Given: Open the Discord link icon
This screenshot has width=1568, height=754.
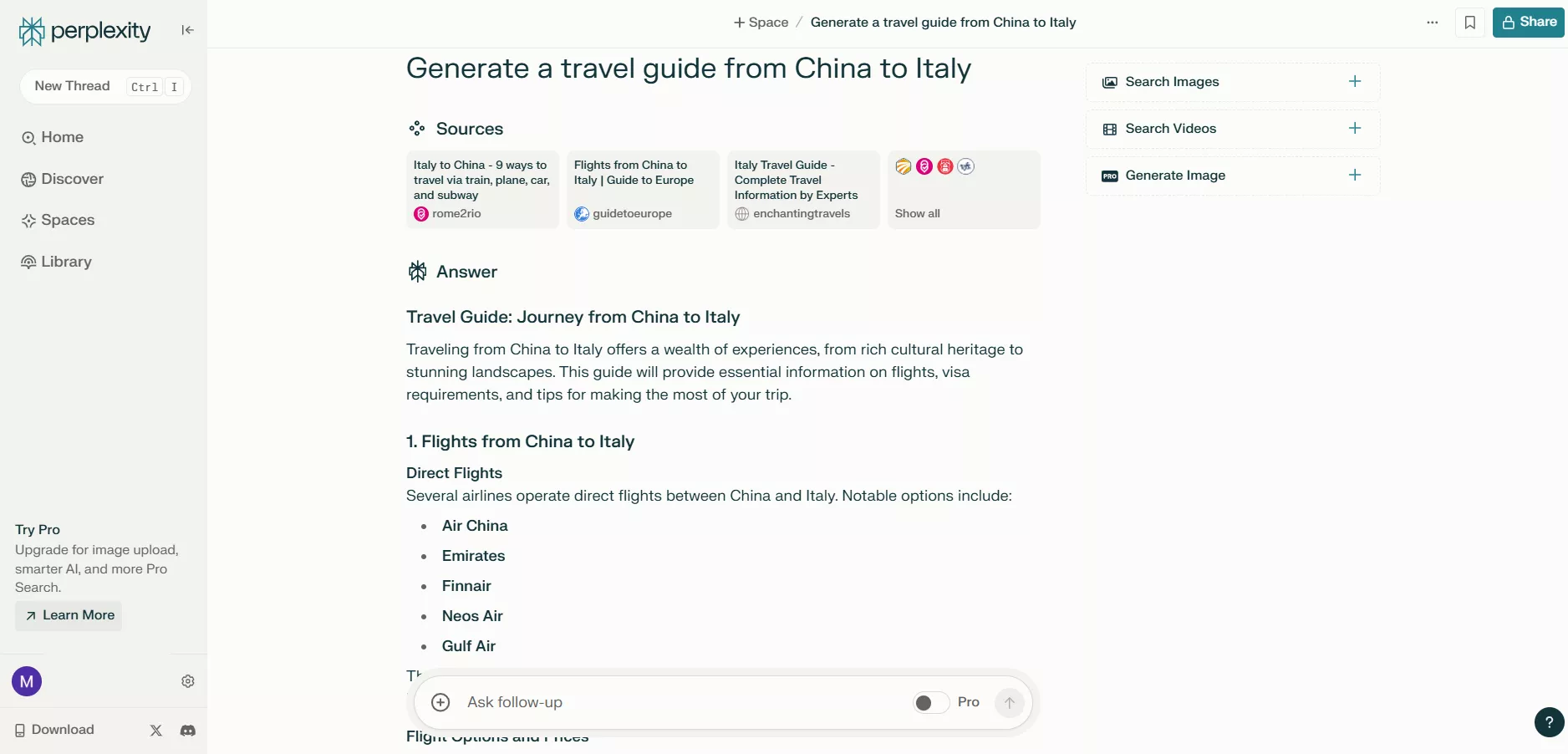Looking at the screenshot, I should [188, 731].
